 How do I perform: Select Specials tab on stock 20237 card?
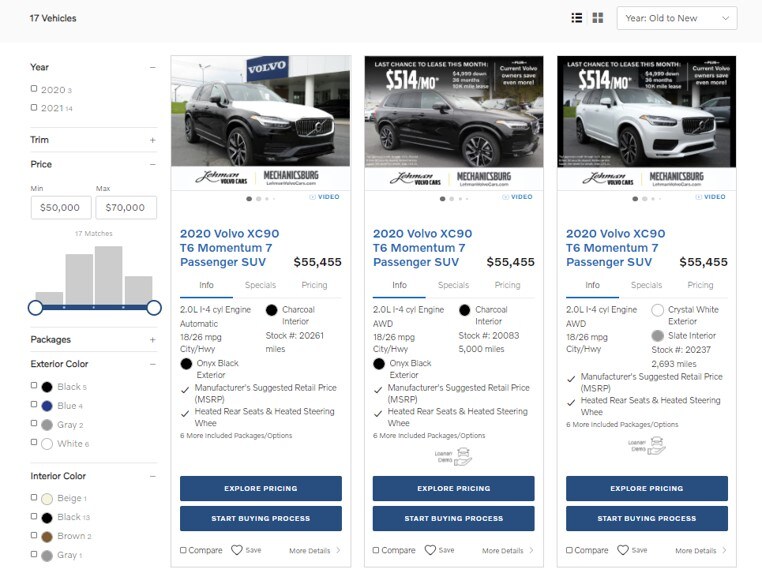[x=646, y=285]
